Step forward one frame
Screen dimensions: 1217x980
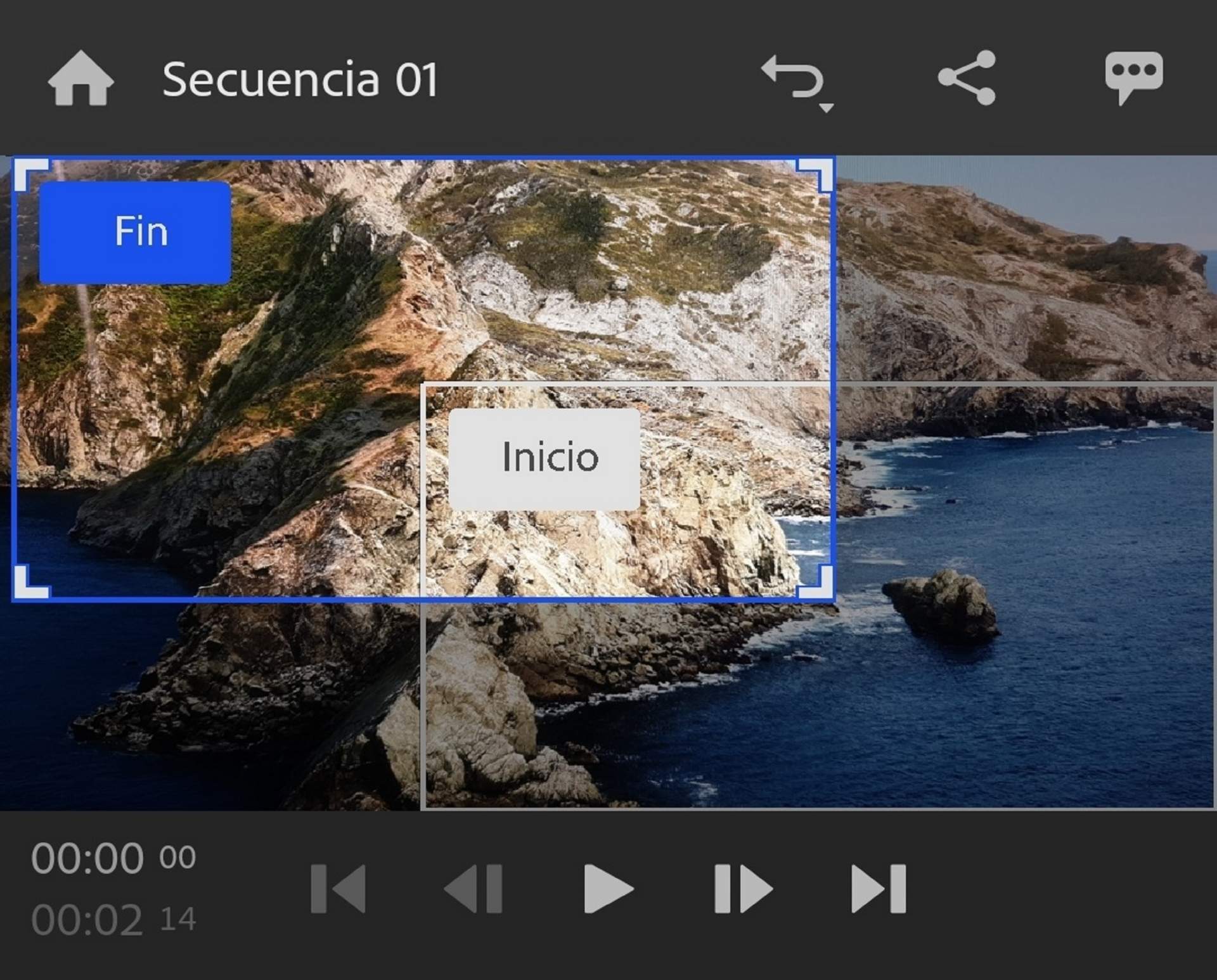click(743, 890)
